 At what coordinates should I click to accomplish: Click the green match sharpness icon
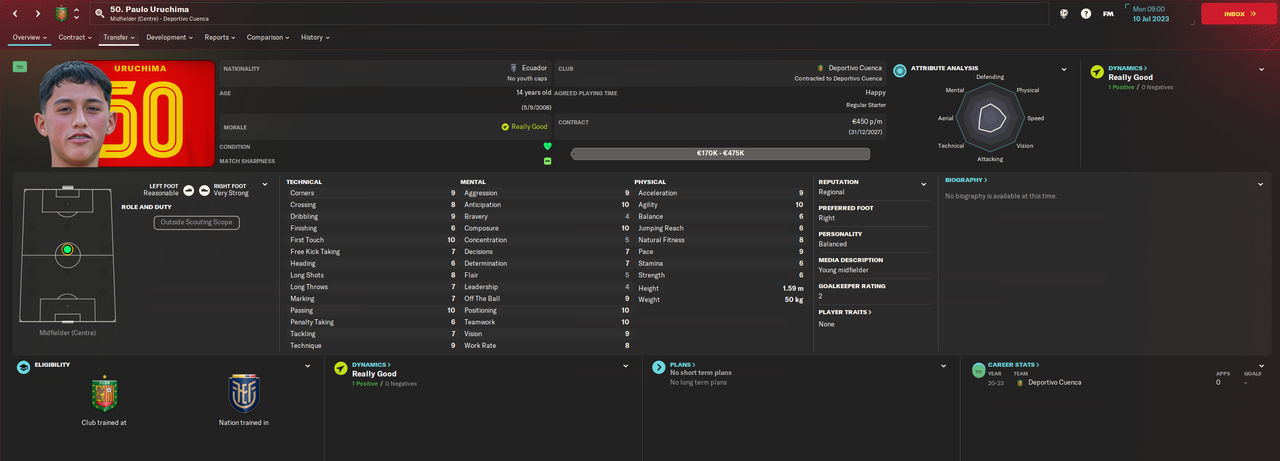pyautogui.click(x=547, y=161)
